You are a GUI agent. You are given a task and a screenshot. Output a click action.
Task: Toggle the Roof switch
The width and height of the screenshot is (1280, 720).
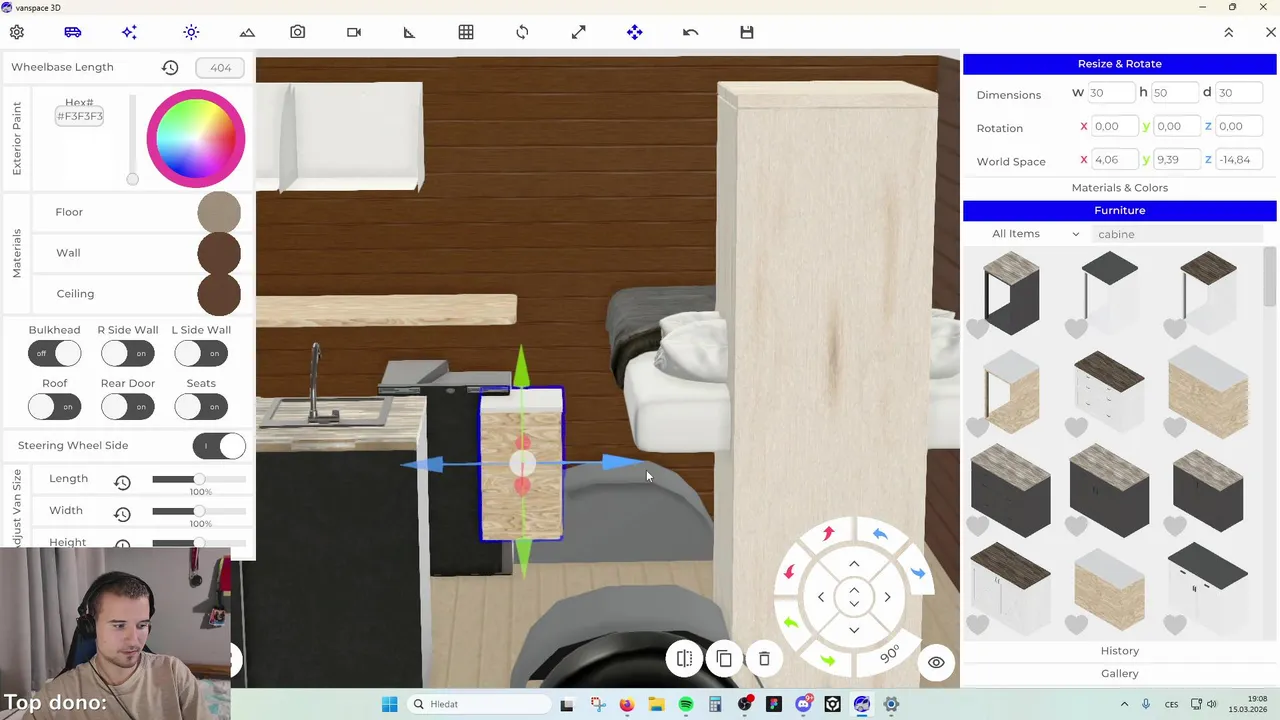pos(54,407)
